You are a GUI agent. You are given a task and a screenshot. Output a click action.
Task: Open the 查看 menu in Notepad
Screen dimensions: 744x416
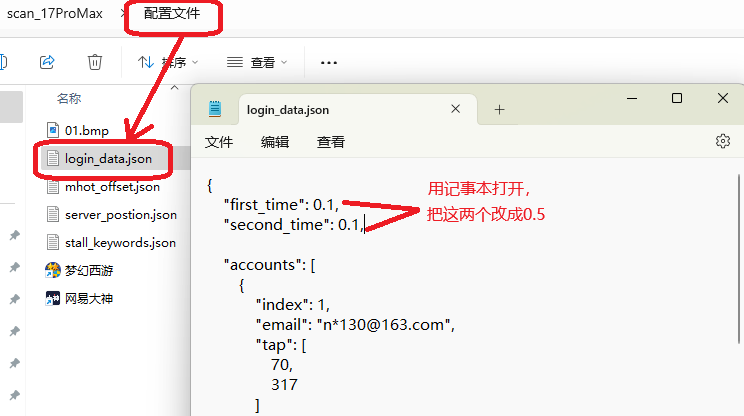tap(331, 142)
